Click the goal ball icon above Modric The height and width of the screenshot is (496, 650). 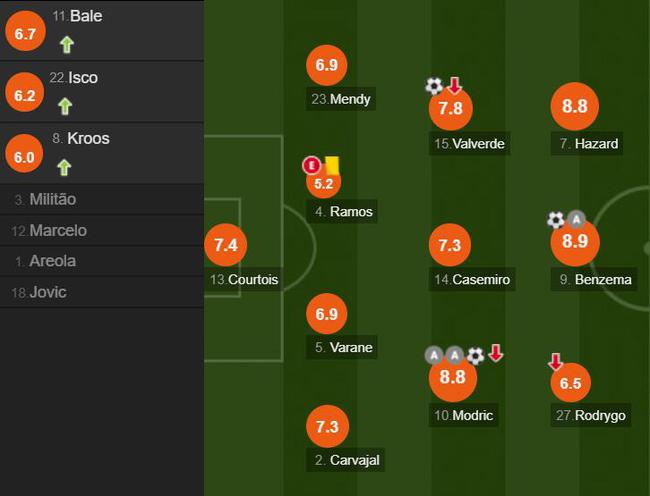click(475, 354)
